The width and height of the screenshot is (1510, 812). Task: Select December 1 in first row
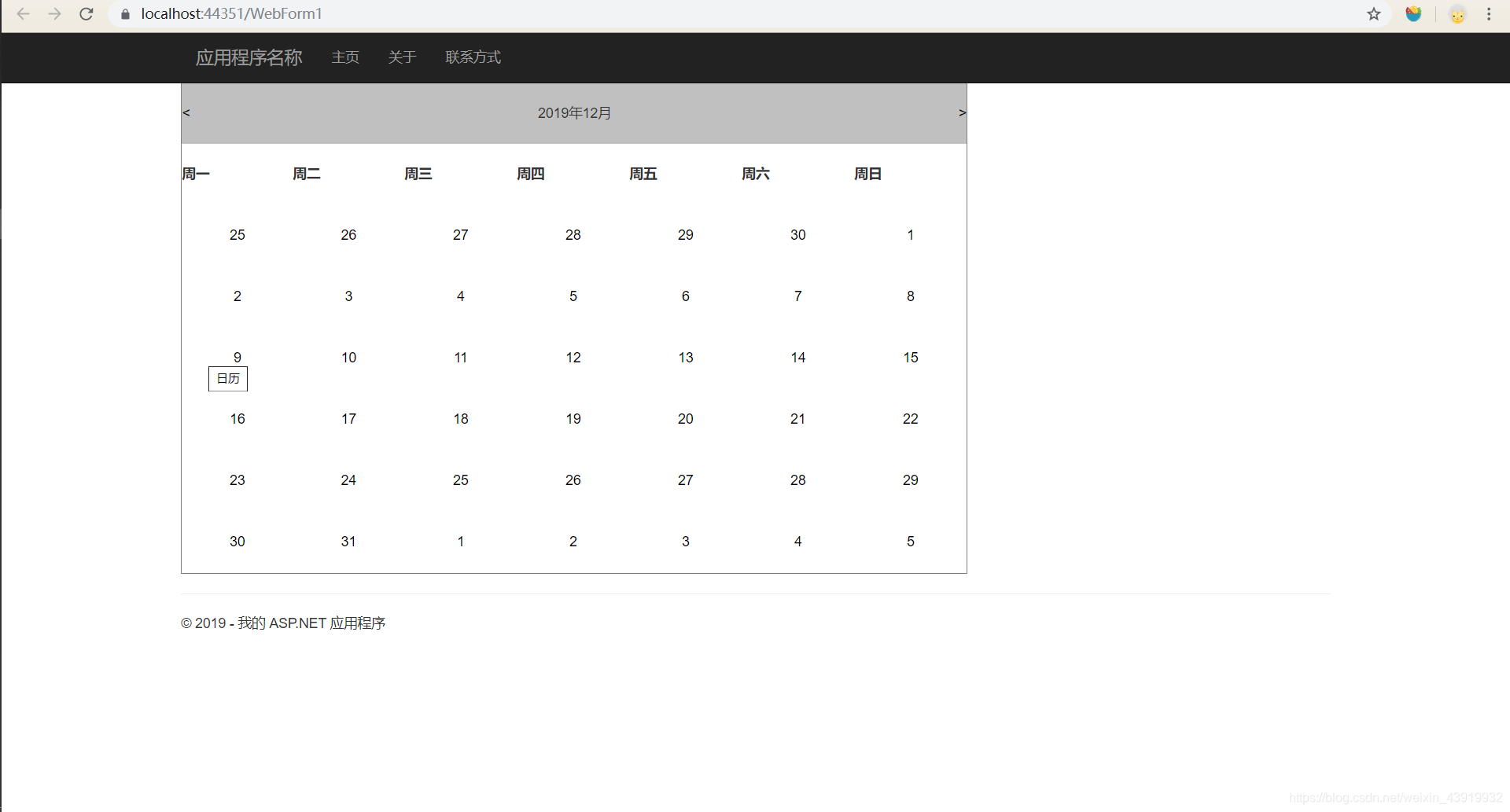[x=911, y=235]
